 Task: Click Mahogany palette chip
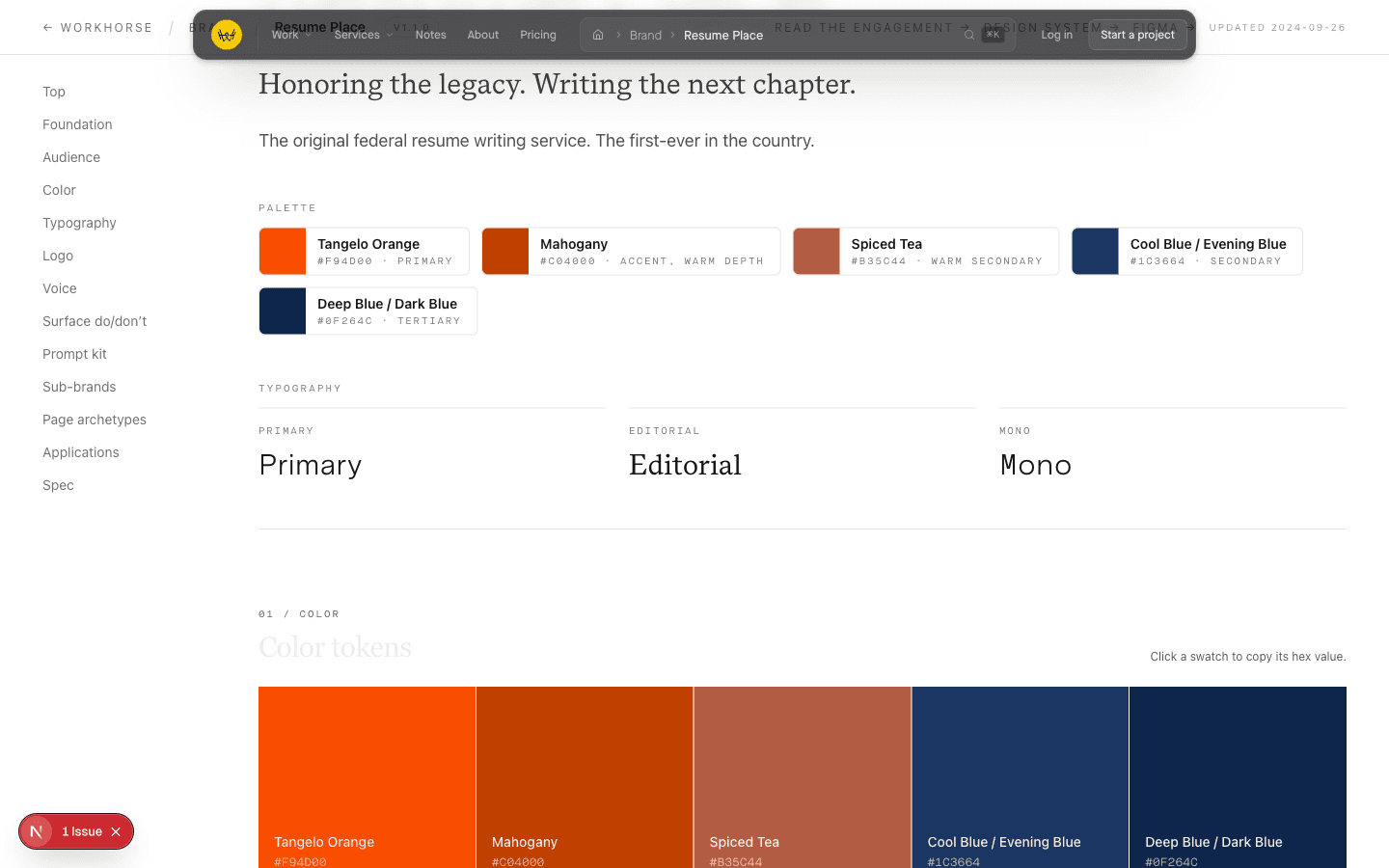click(x=631, y=252)
